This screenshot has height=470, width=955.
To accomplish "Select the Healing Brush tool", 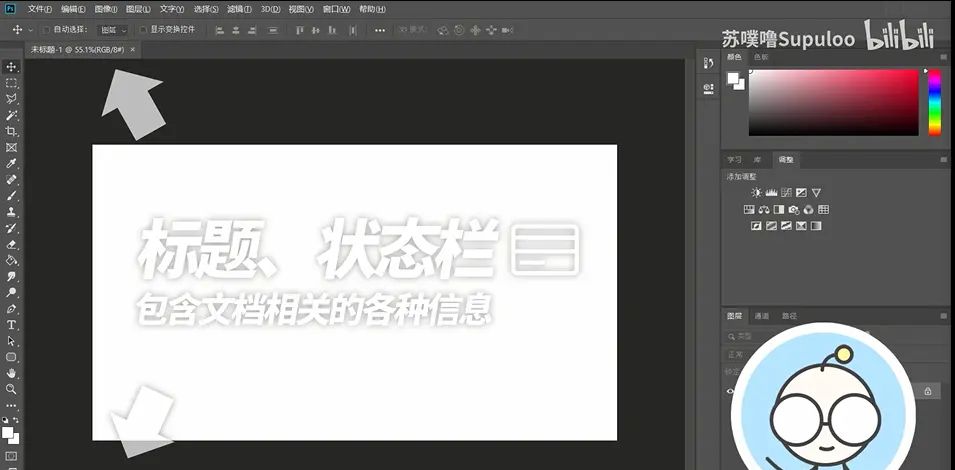I will pos(11,180).
